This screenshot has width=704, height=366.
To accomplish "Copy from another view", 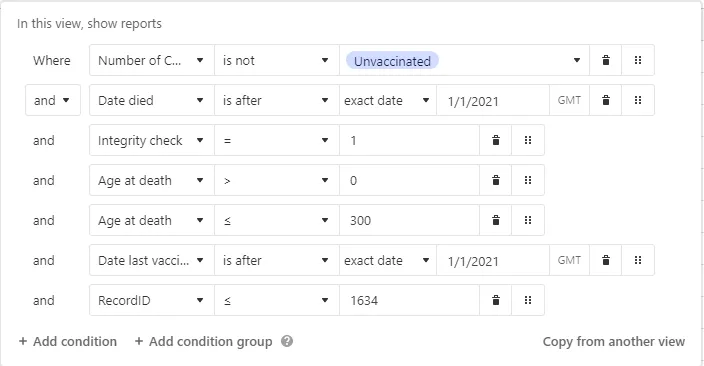I will pyautogui.click(x=614, y=341).
